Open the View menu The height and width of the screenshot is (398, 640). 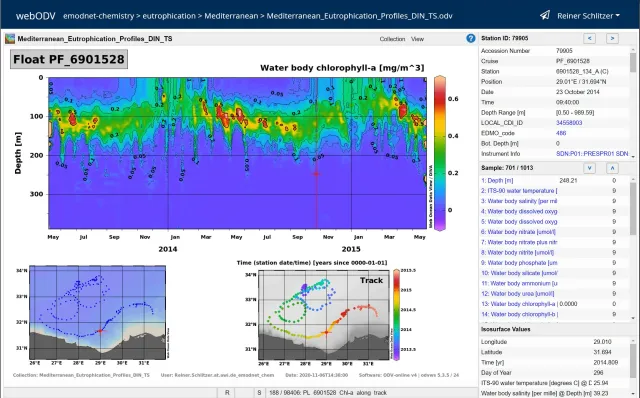tap(417, 39)
